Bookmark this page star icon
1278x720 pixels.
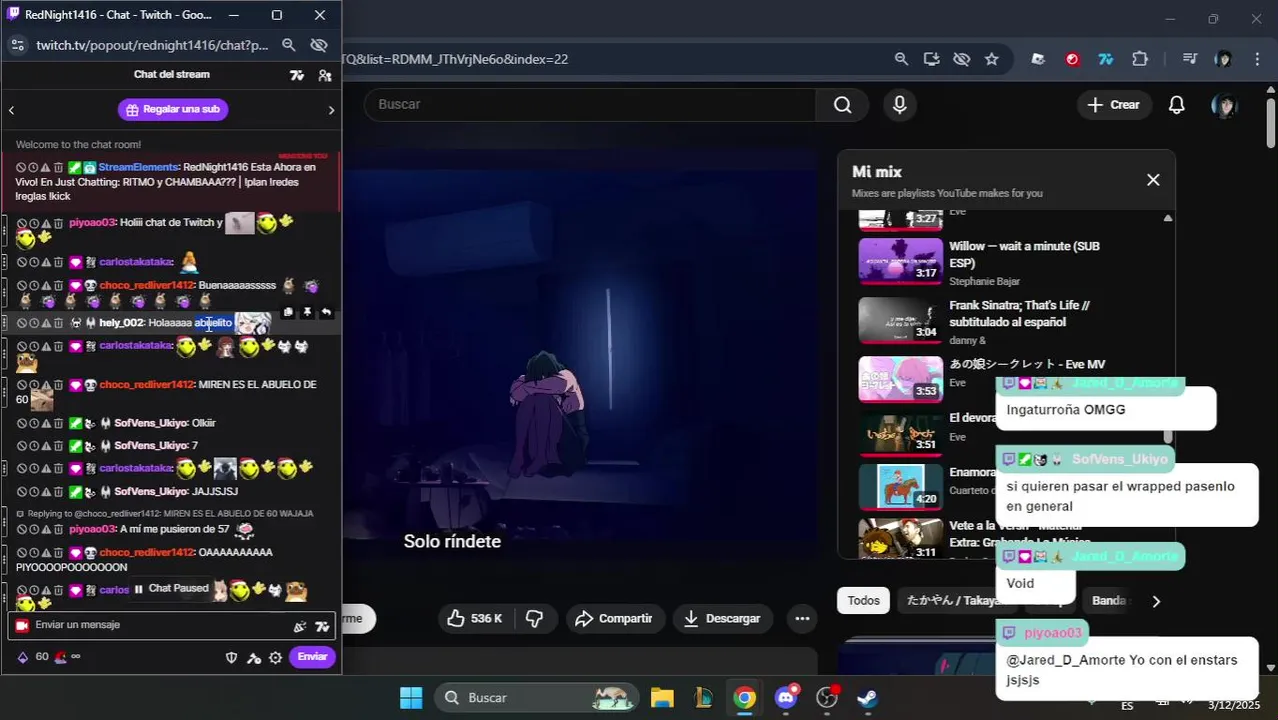pyautogui.click(x=991, y=59)
